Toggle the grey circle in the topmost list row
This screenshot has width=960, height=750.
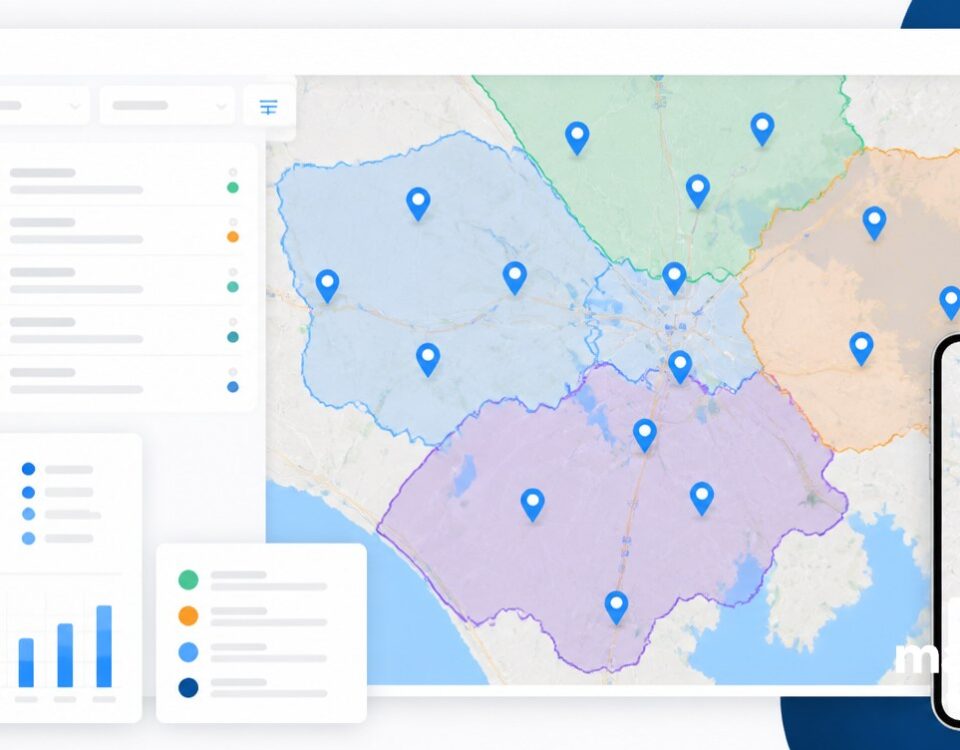click(233, 173)
